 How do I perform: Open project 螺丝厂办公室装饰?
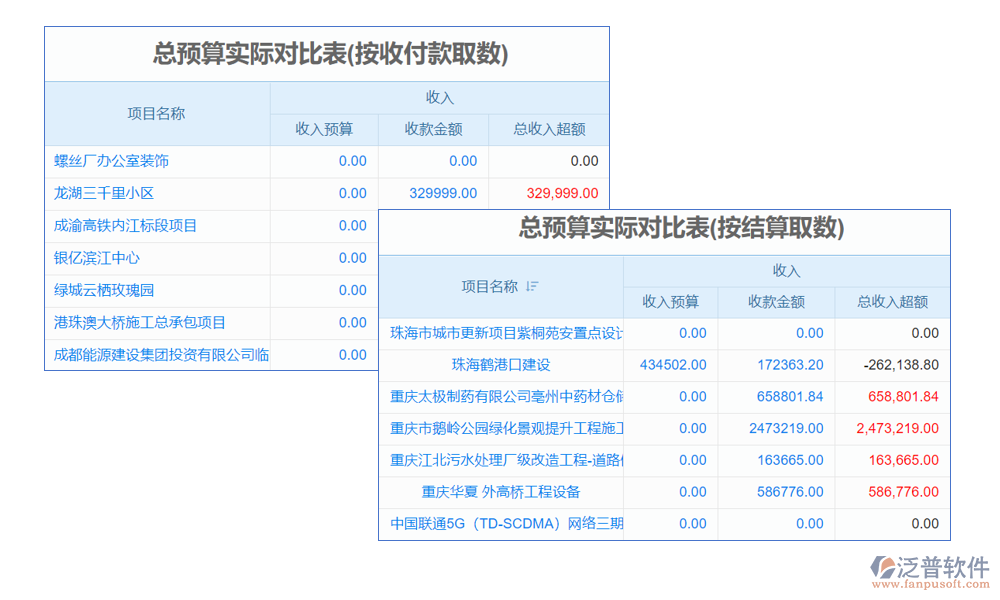click(111, 161)
